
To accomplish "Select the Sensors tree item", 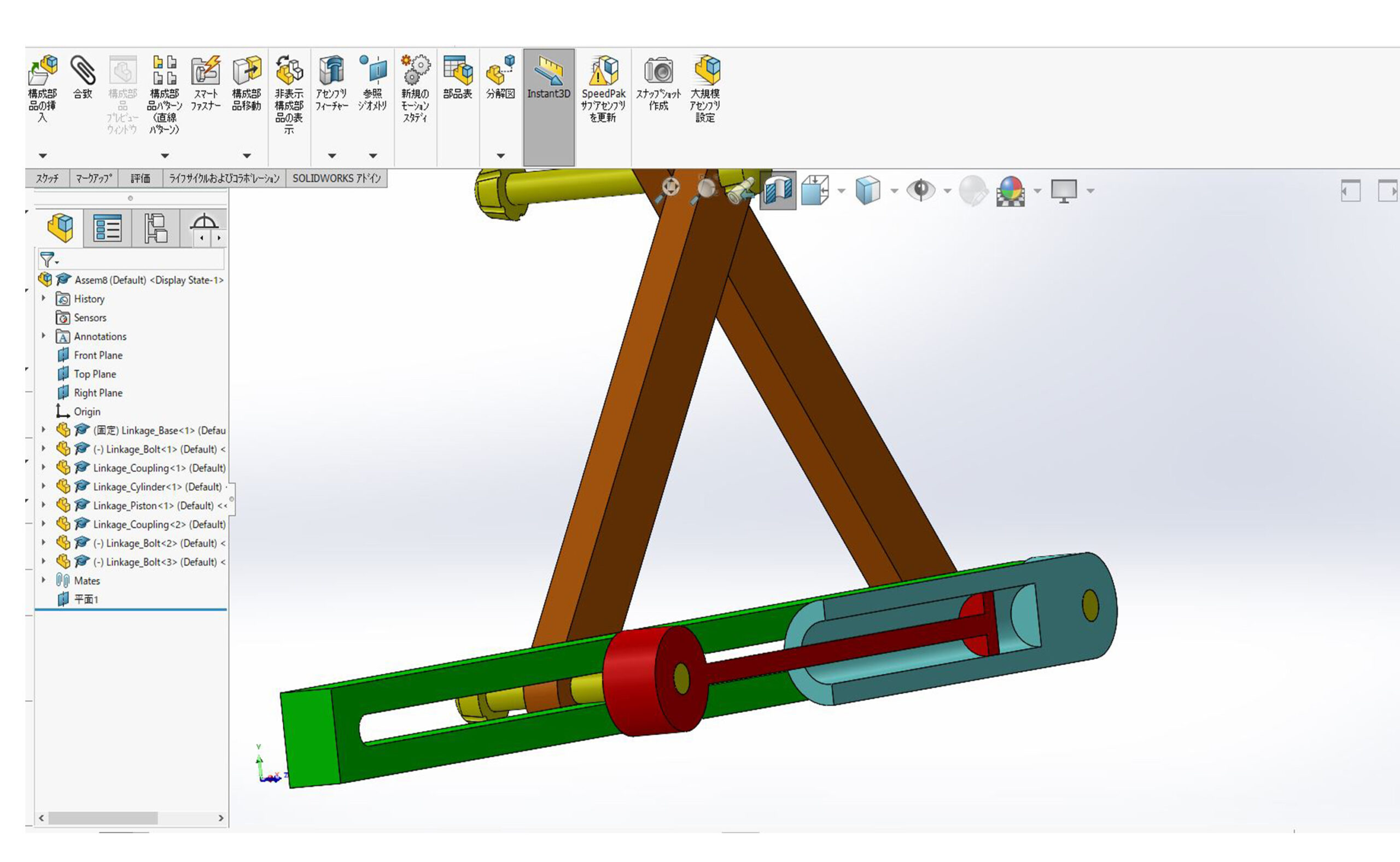I will pos(81,318).
